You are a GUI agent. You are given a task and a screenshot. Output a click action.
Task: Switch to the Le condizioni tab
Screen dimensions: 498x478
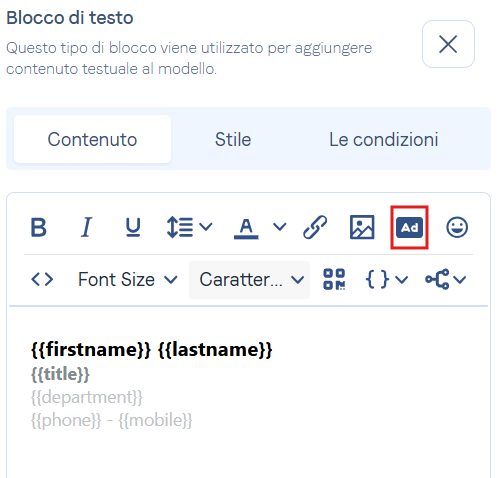click(384, 139)
